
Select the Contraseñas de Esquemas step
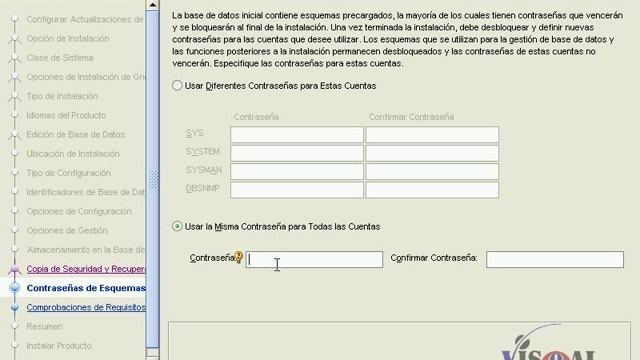tap(86, 288)
